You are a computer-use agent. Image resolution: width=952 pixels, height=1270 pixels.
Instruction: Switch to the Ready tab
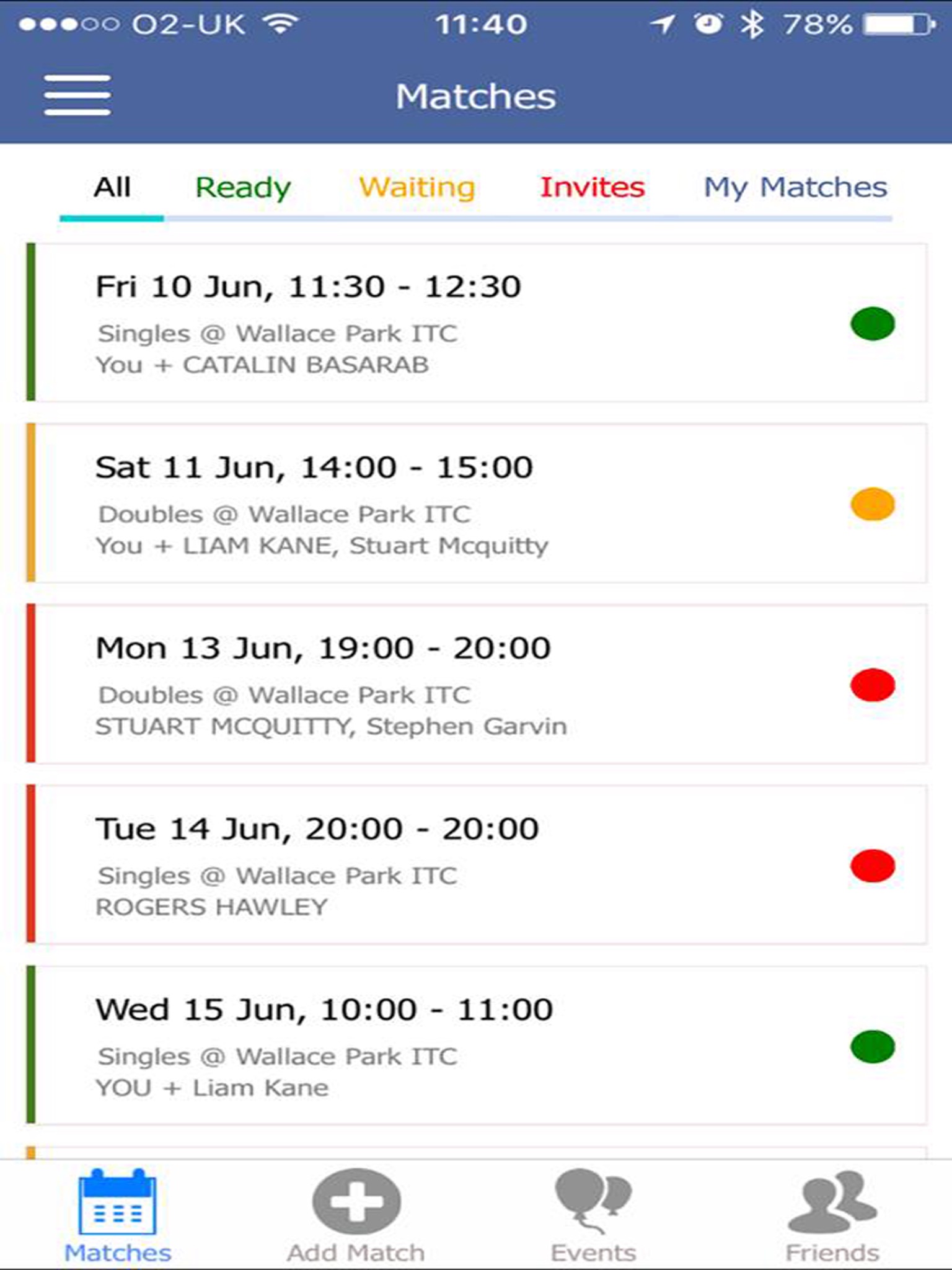[243, 187]
